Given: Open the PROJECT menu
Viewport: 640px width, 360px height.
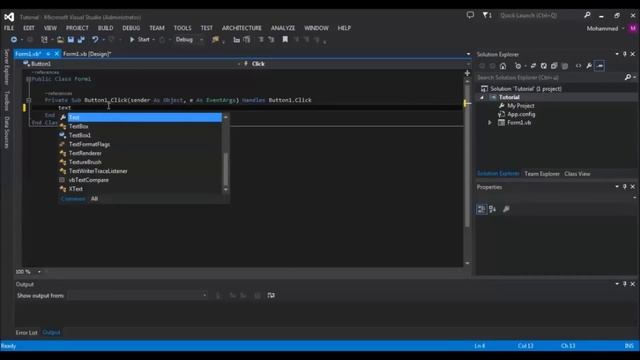Looking at the screenshot, I should tap(77, 28).
